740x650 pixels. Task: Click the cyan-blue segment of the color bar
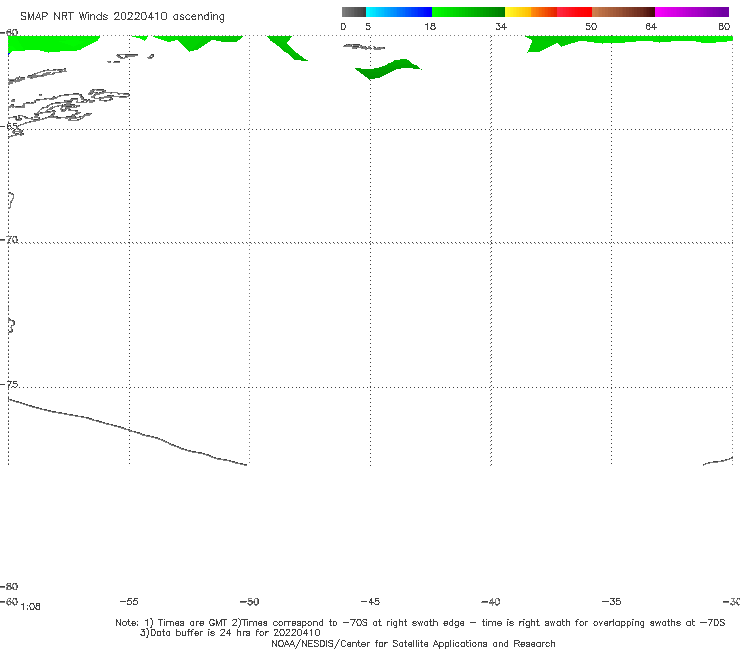point(399,12)
